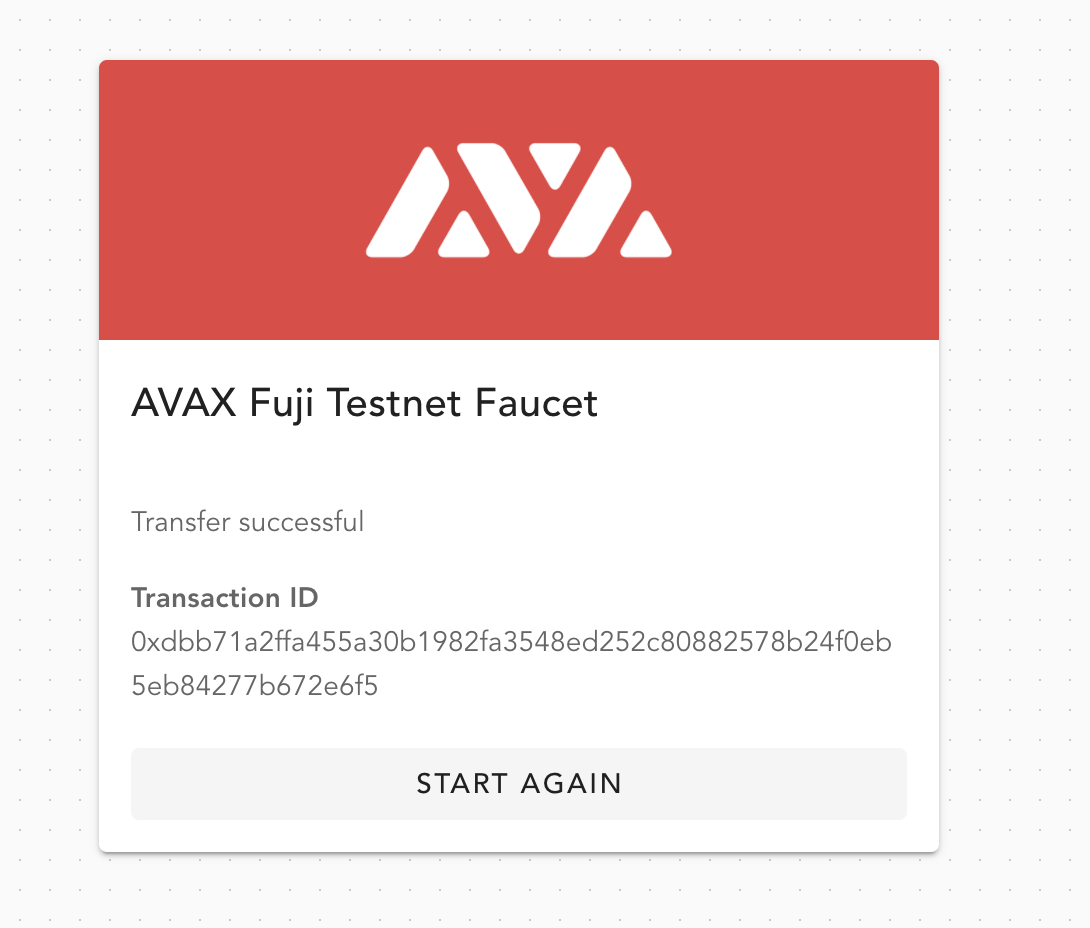
Task: Click the rightmost triangle of the logo
Action: [646, 236]
